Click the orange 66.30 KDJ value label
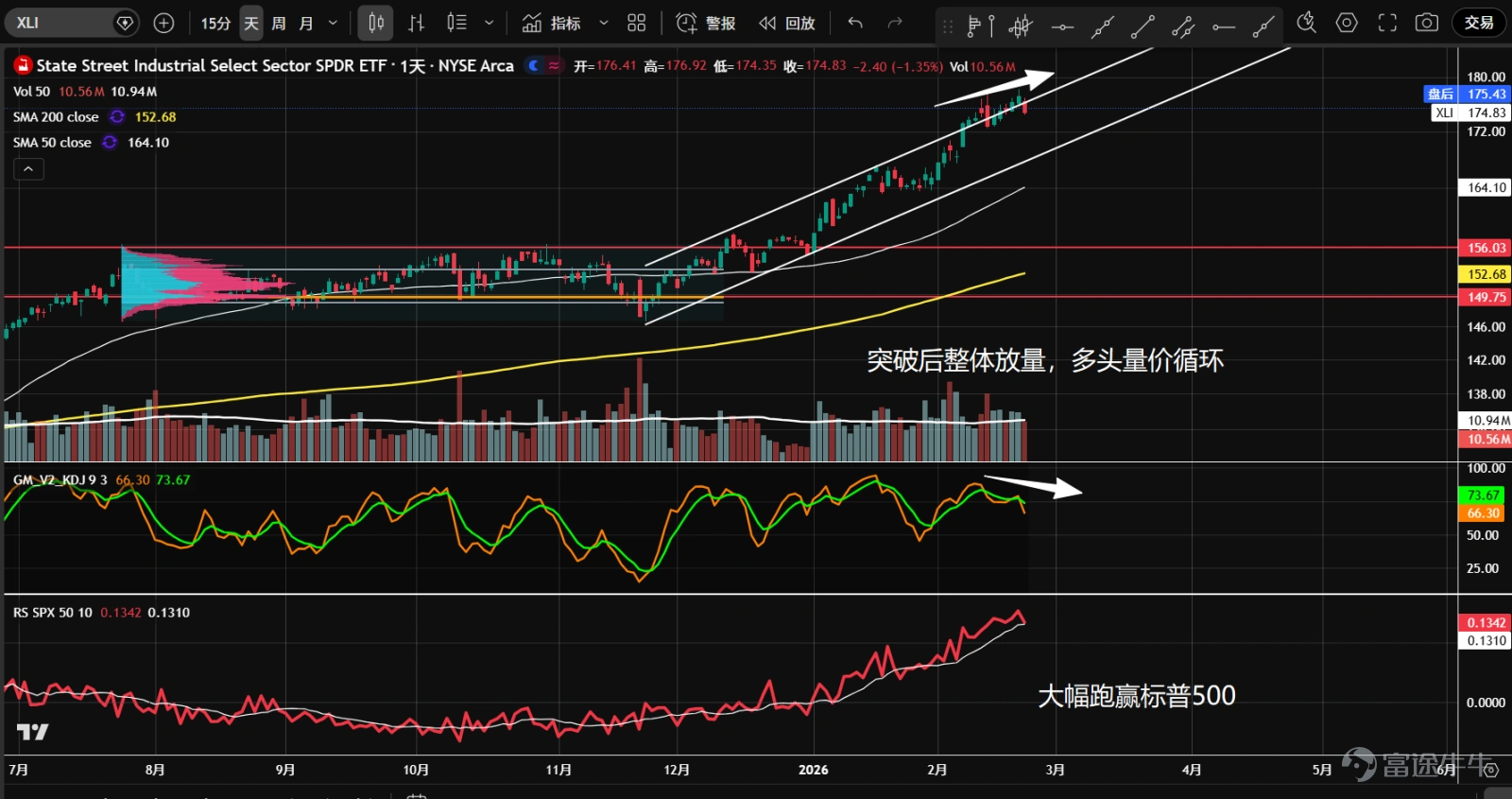This screenshot has width=1512, height=799. 1483,513
